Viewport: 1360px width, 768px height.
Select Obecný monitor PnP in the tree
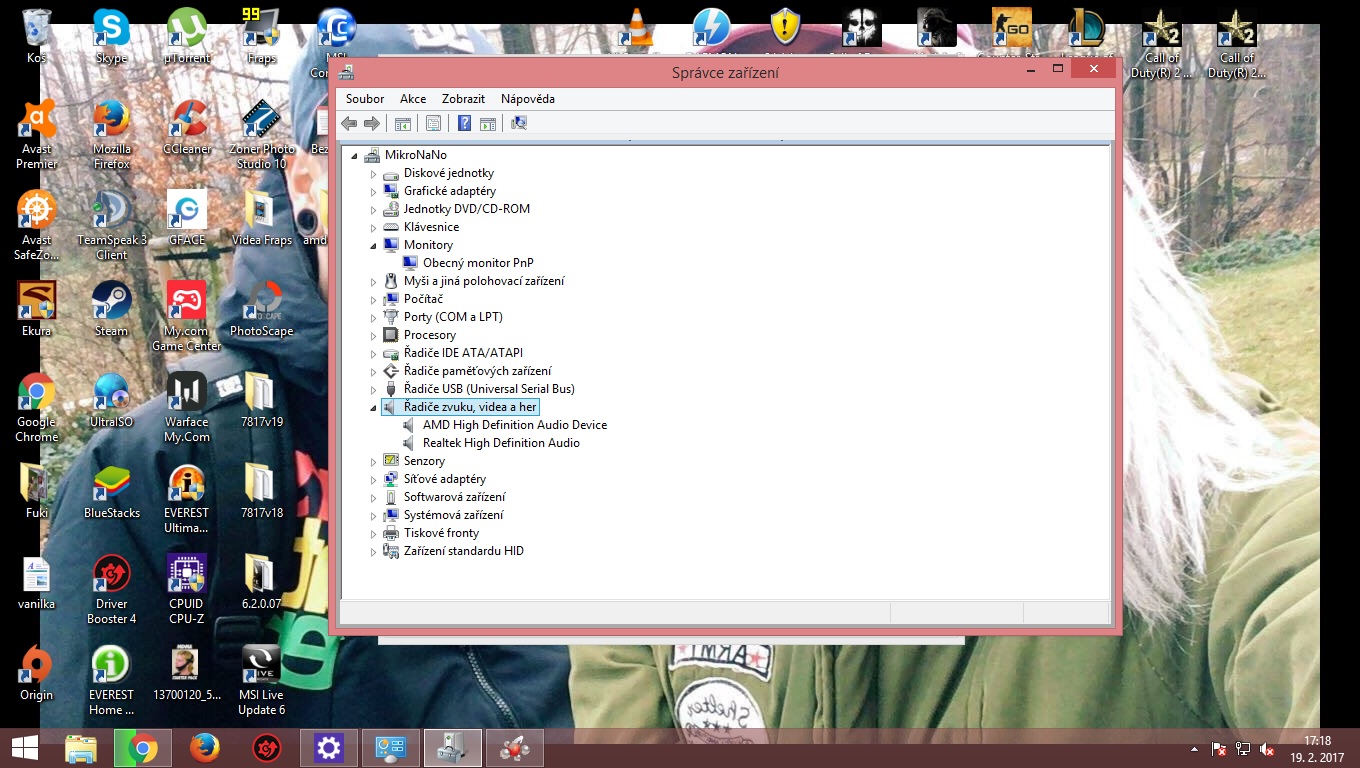coord(477,263)
